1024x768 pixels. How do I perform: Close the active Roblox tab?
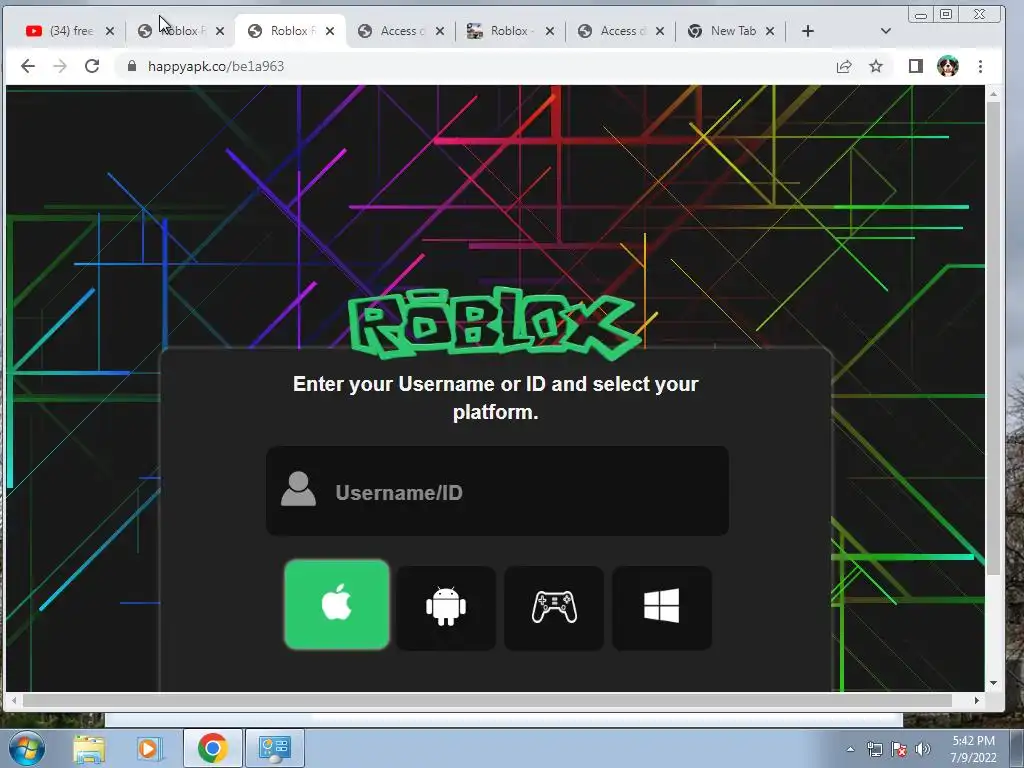point(330,31)
